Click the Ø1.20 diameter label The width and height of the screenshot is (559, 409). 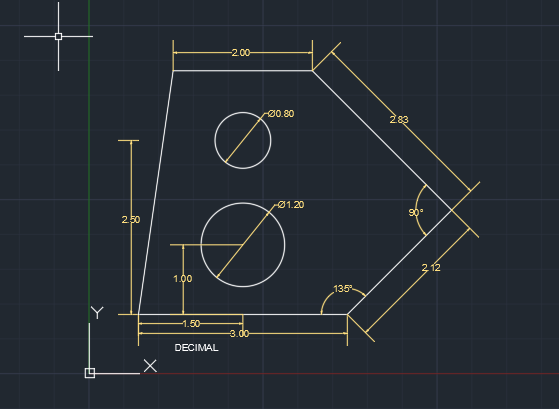pos(291,205)
